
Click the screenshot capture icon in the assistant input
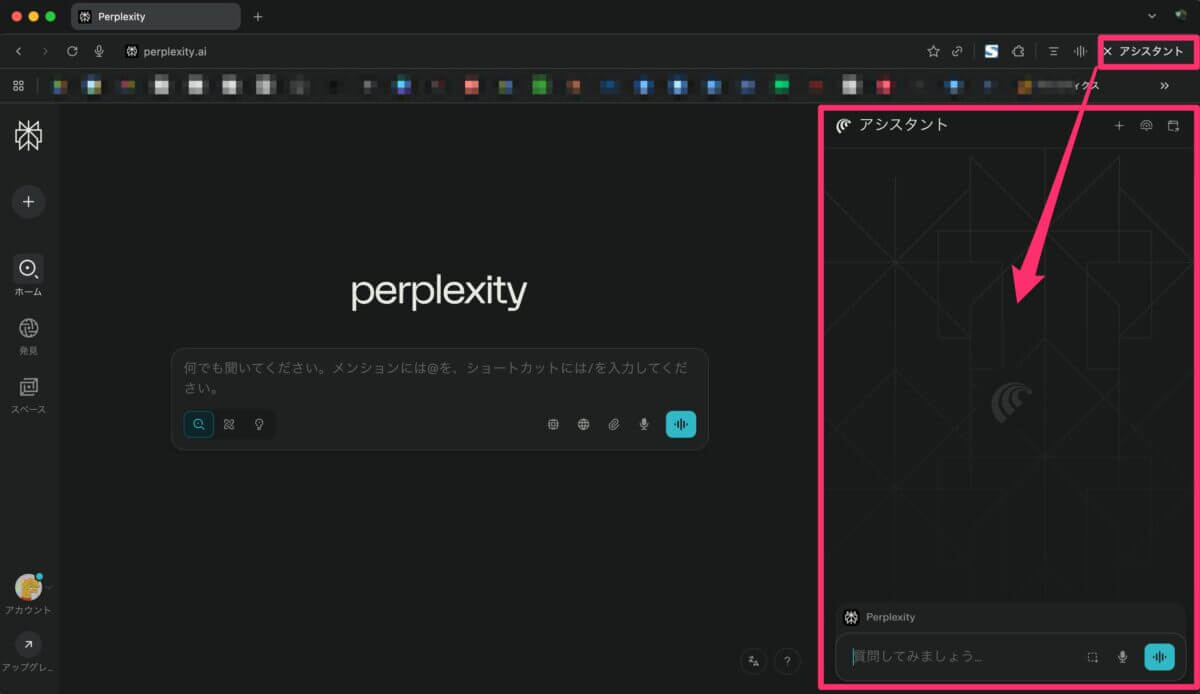pos(1093,657)
